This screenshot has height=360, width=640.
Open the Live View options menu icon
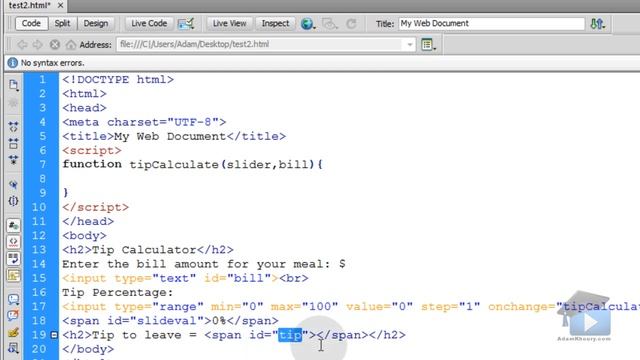pyautogui.click(x=428, y=44)
